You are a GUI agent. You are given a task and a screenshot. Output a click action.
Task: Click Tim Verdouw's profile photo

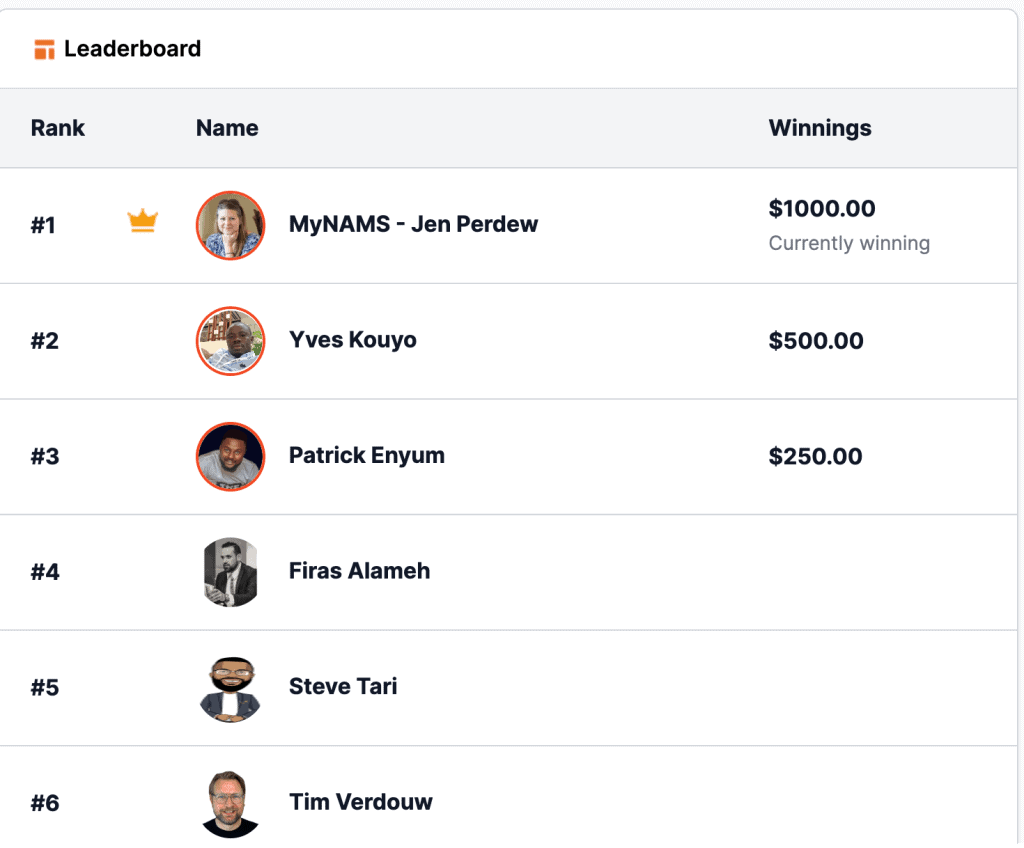(x=230, y=803)
